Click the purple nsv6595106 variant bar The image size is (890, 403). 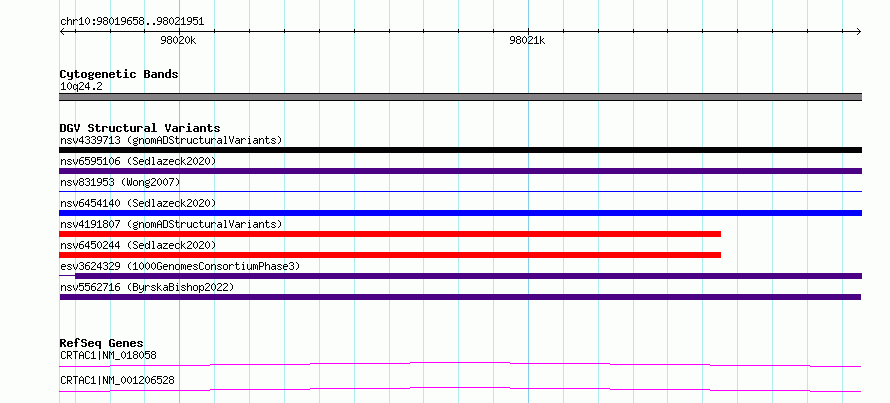click(x=460, y=171)
